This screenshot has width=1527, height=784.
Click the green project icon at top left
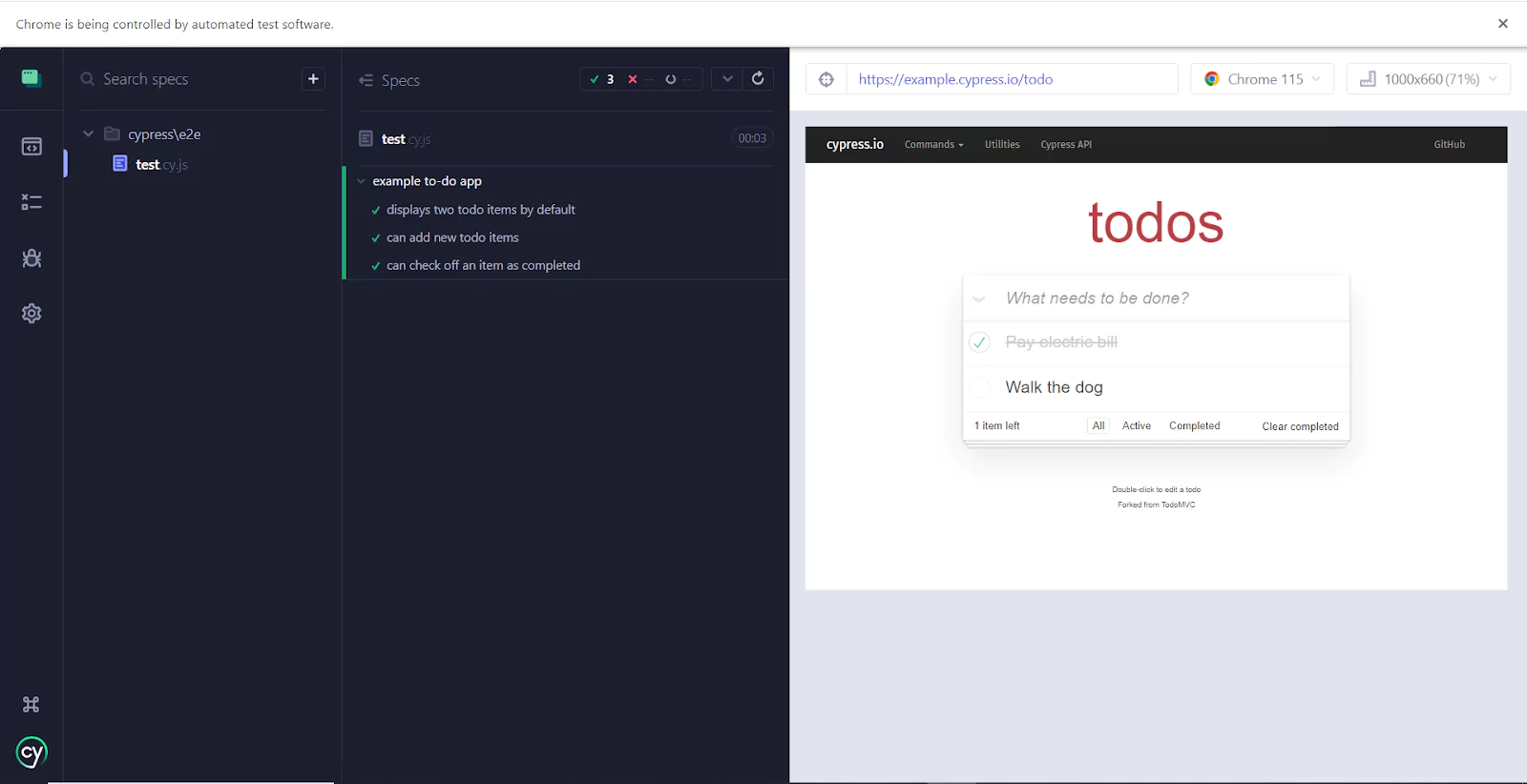(31, 78)
